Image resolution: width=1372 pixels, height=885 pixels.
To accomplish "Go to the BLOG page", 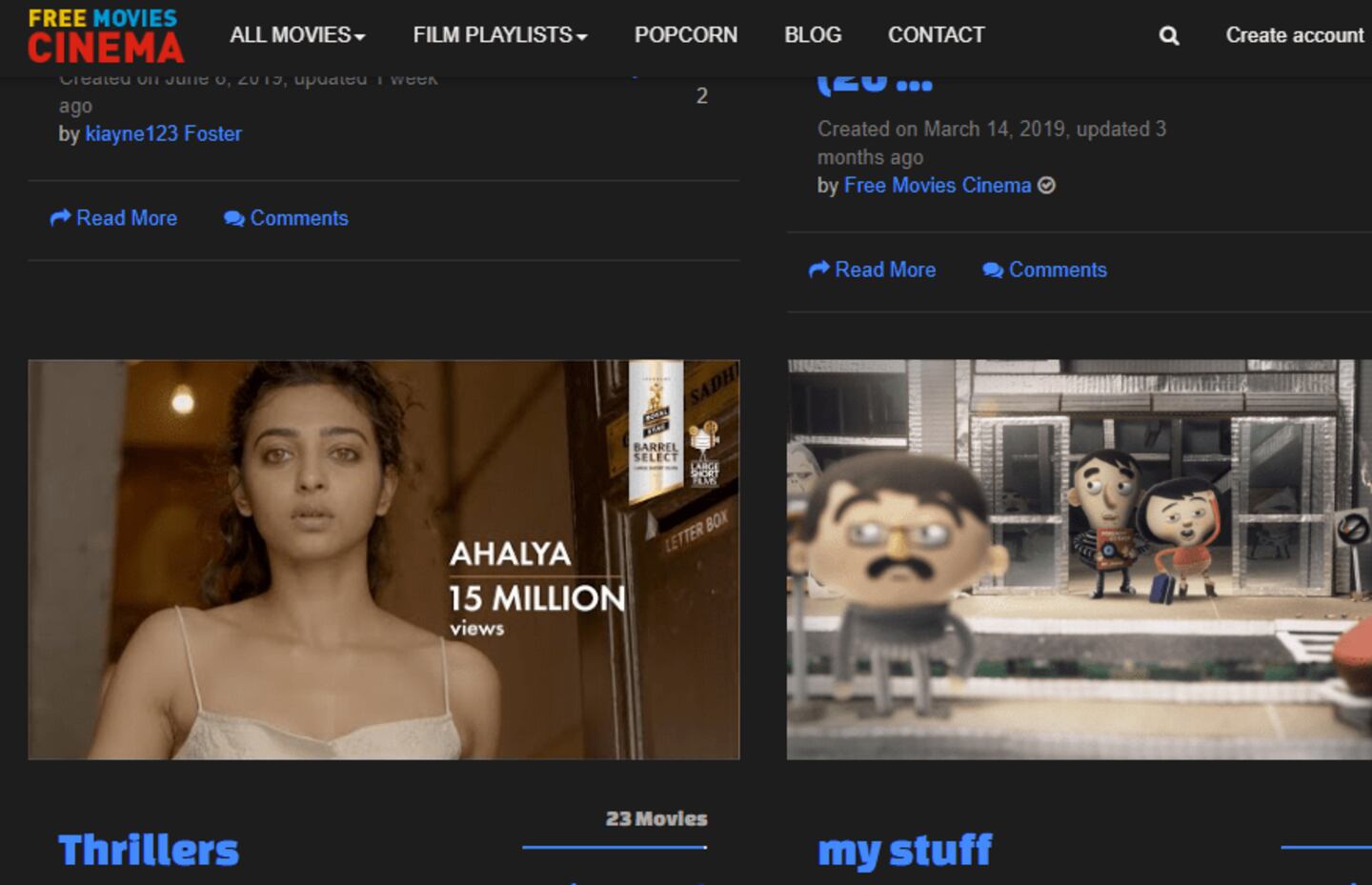I will pos(812,35).
